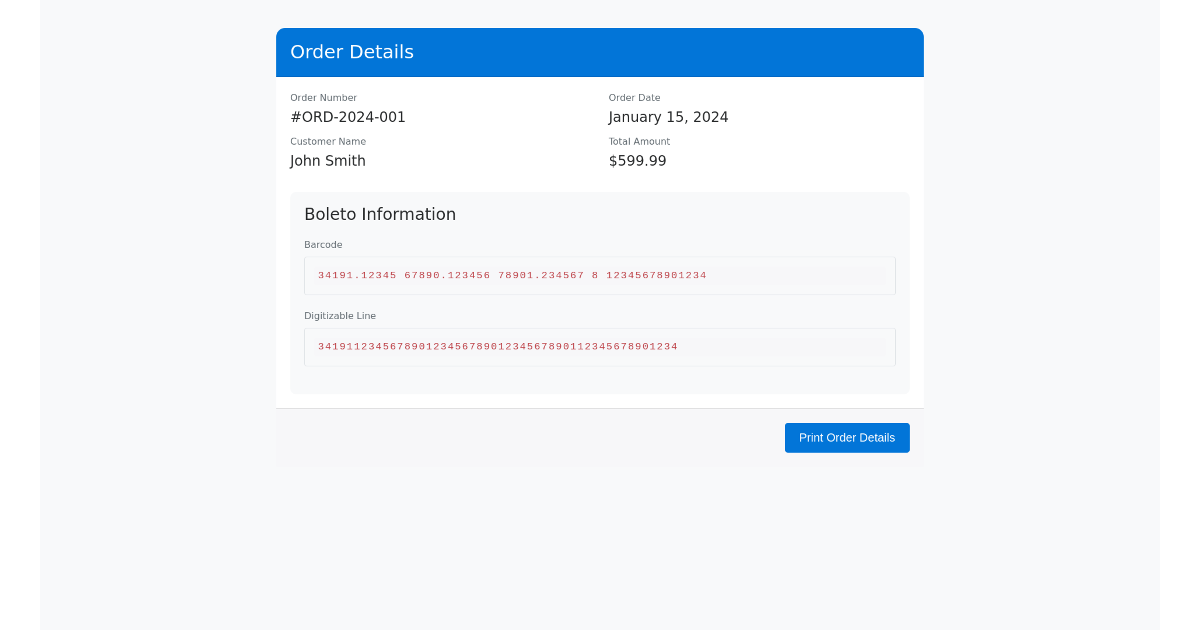
Task: Click the Barcode field box
Action: (600, 275)
